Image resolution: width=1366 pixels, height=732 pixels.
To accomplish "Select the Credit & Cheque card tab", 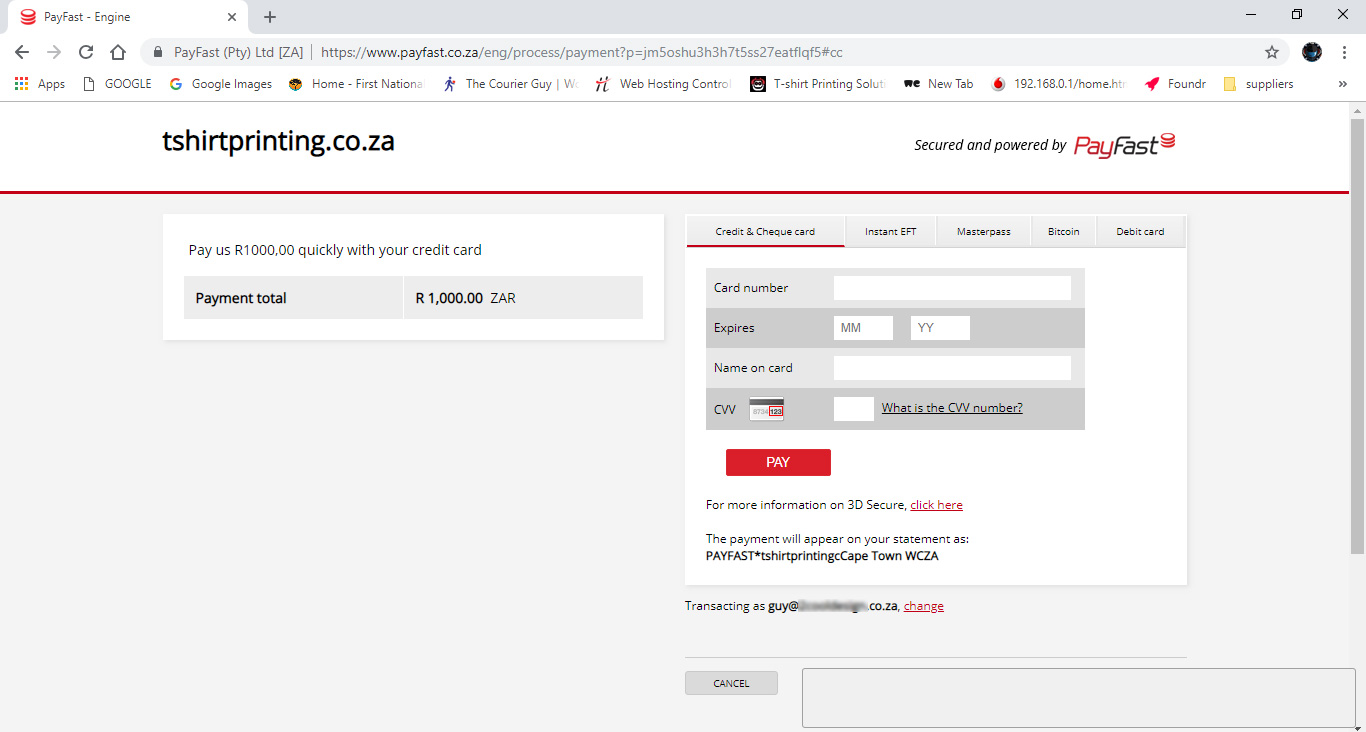I will click(765, 231).
